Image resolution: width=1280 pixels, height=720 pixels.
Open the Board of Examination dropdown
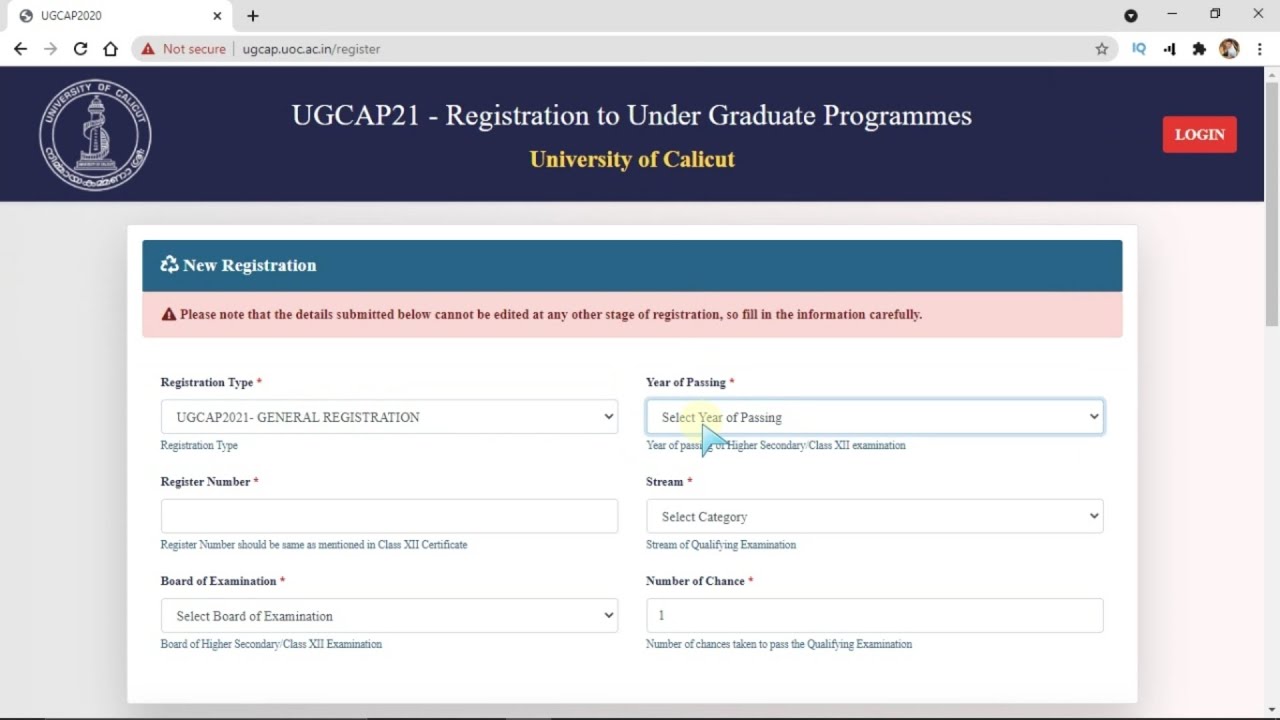(389, 615)
